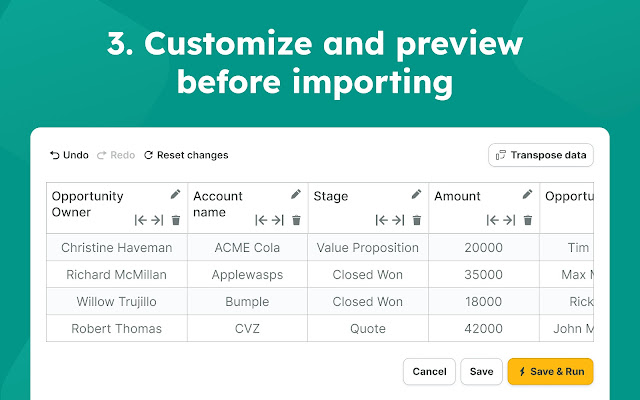Click the Save button
Image resolution: width=640 pixels, height=400 pixels.
click(481, 372)
